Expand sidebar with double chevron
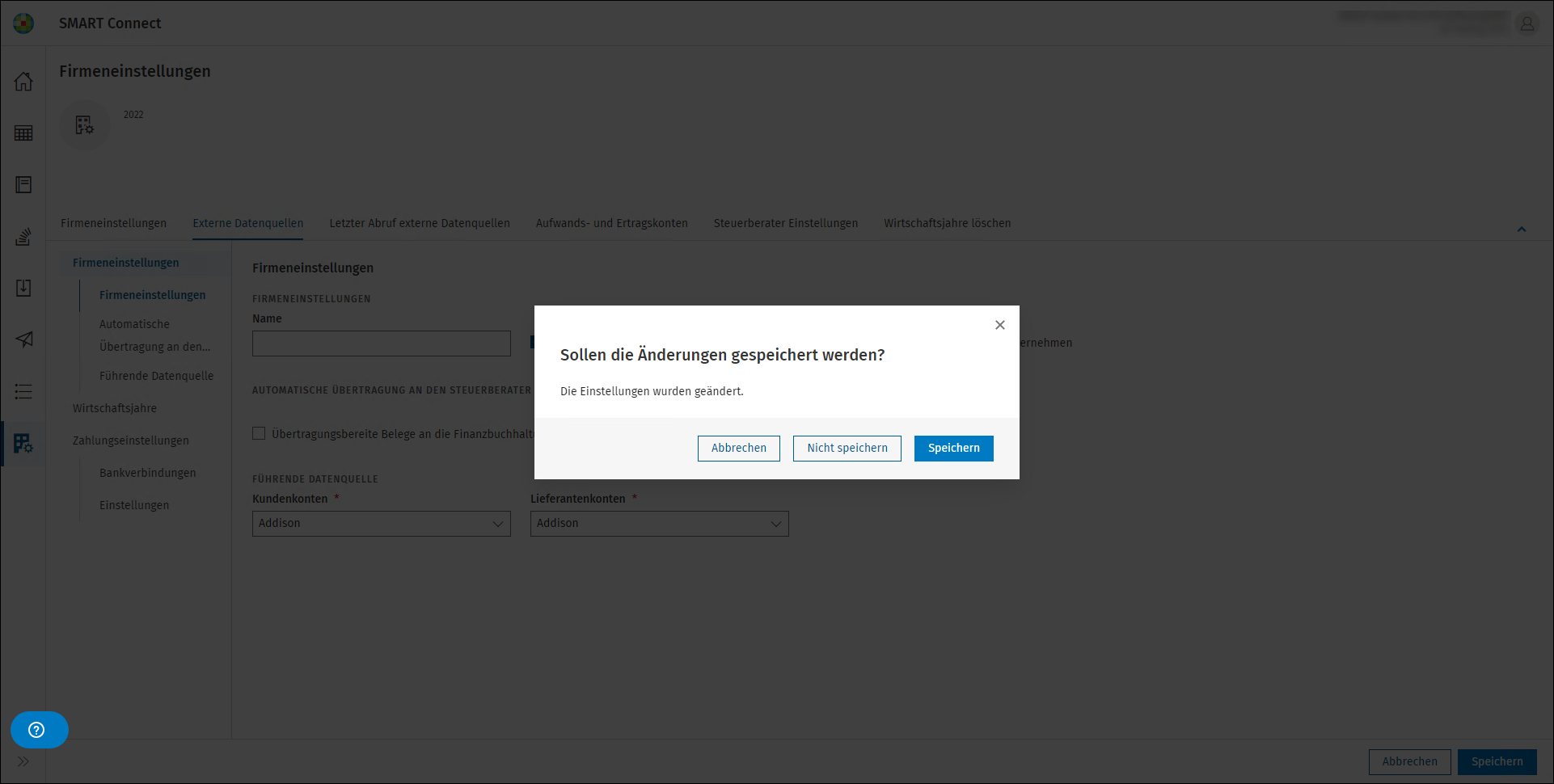This screenshot has width=1554, height=784. (x=23, y=761)
